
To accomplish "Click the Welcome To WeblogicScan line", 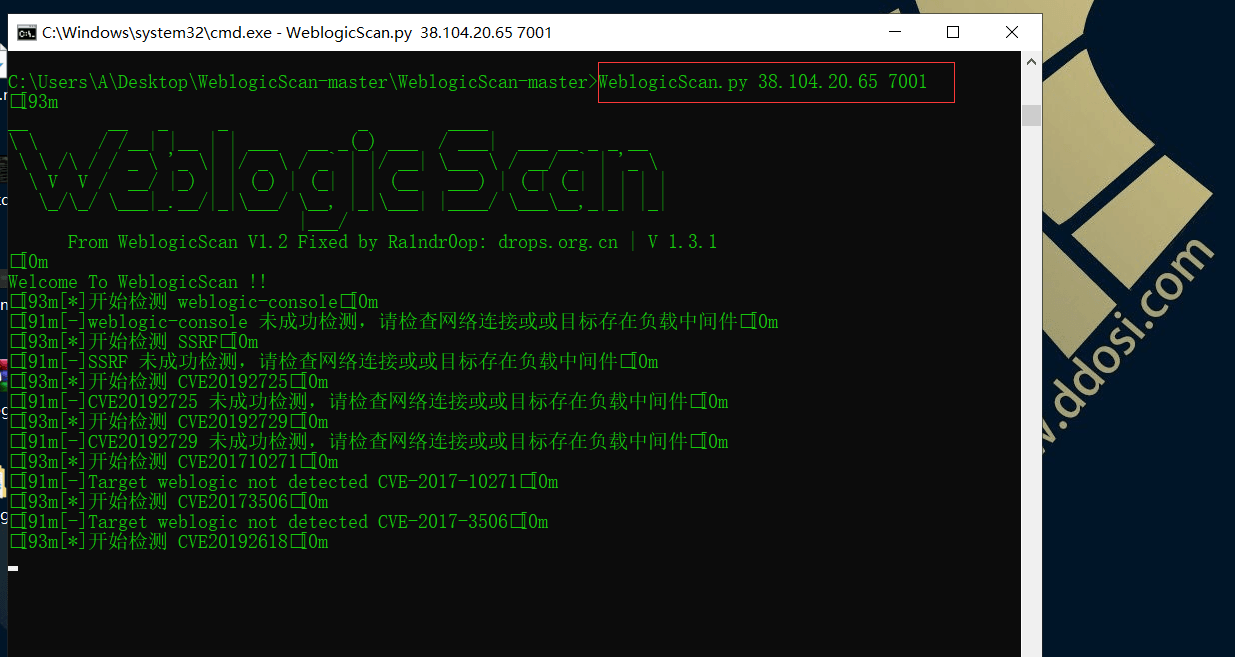I will tap(138, 282).
